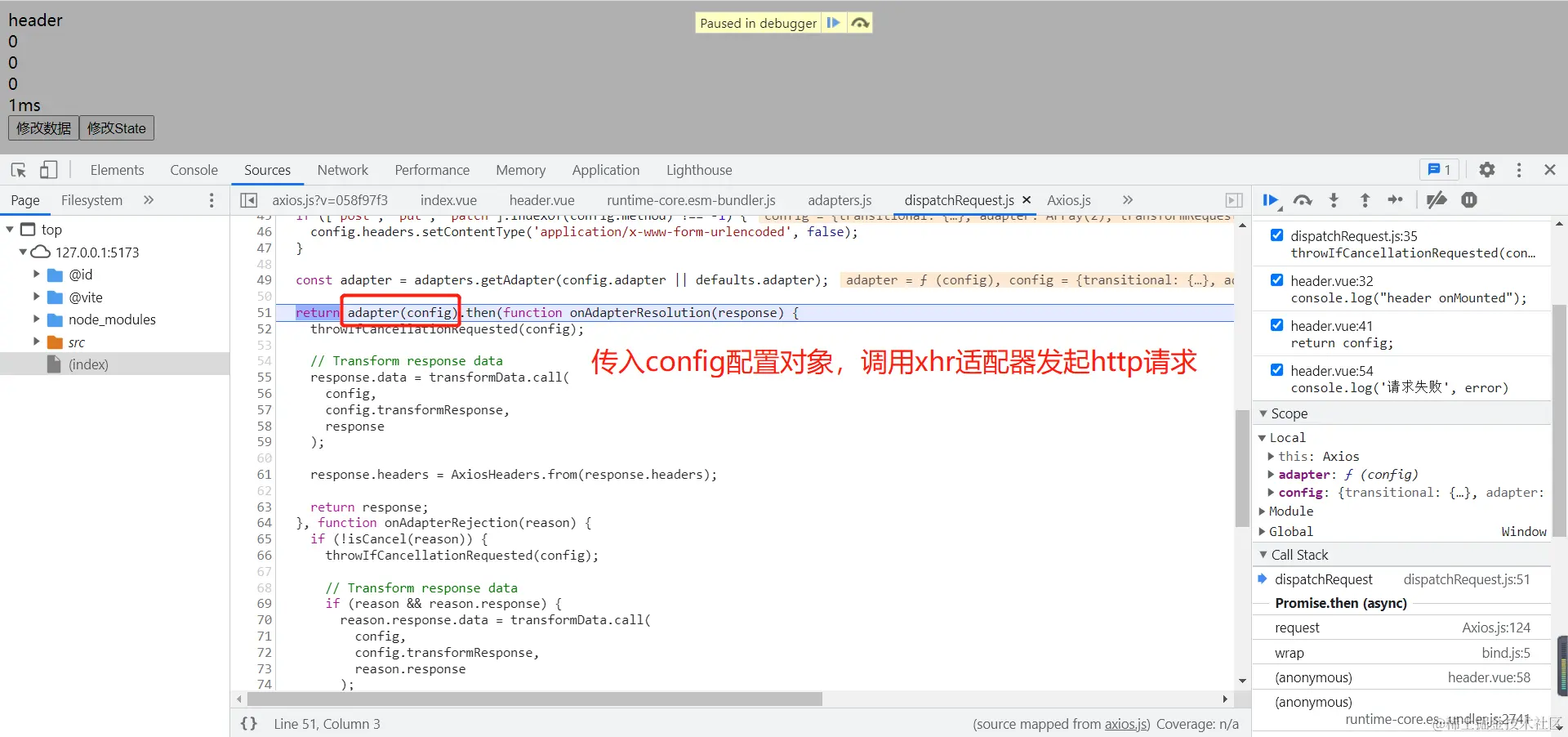Collapse the top frame tree node

coord(10,230)
